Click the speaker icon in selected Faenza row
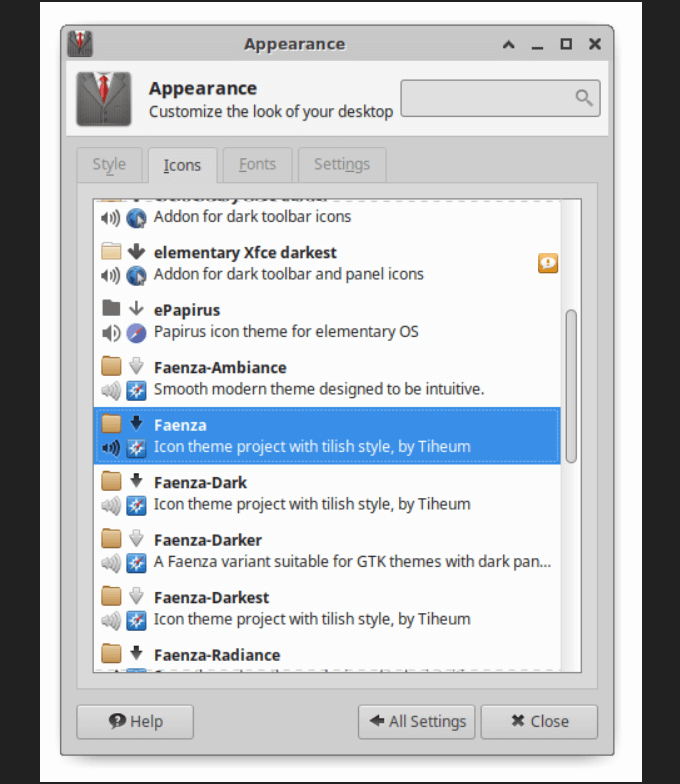Viewport: 680px width, 784px height. coord(111,448)
